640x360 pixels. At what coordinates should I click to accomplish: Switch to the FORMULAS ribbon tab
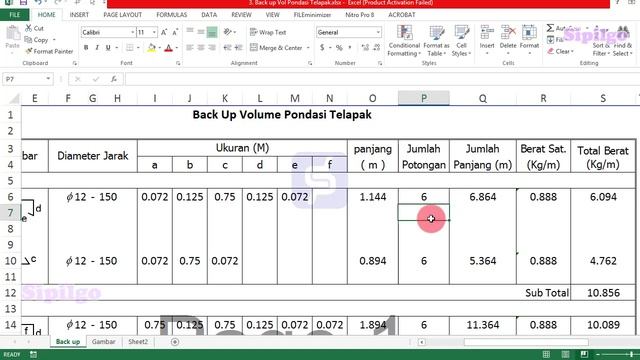(171, 15)
